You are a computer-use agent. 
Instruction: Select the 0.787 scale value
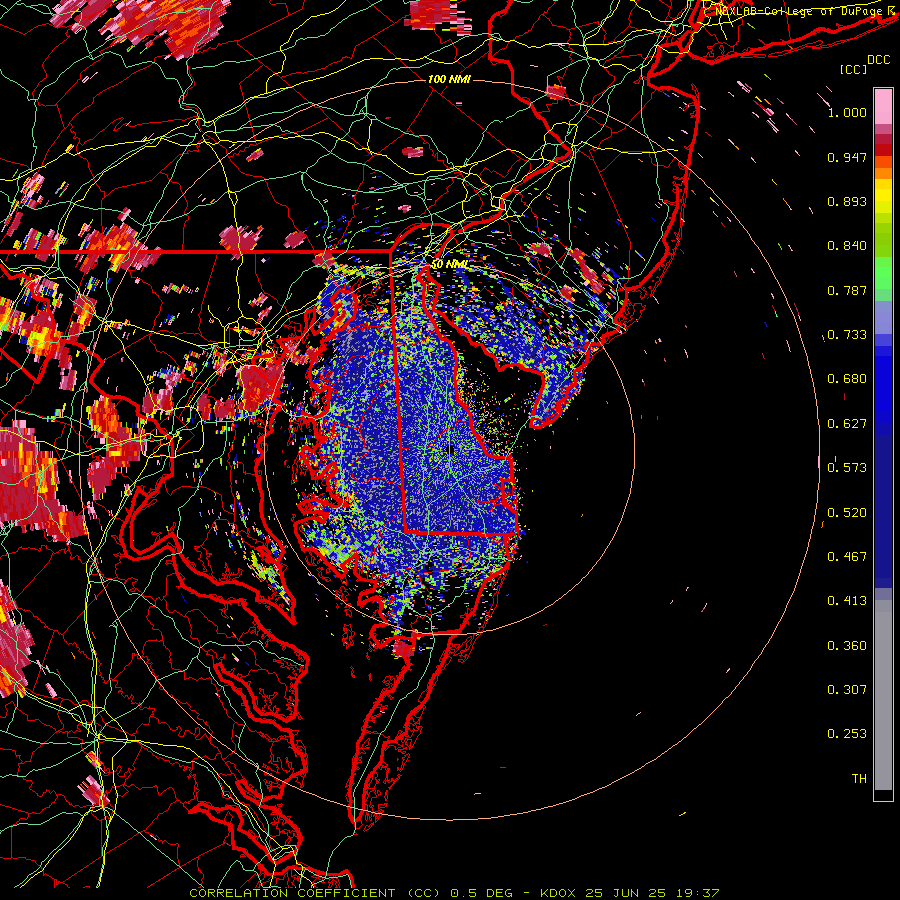coord(847,290)
